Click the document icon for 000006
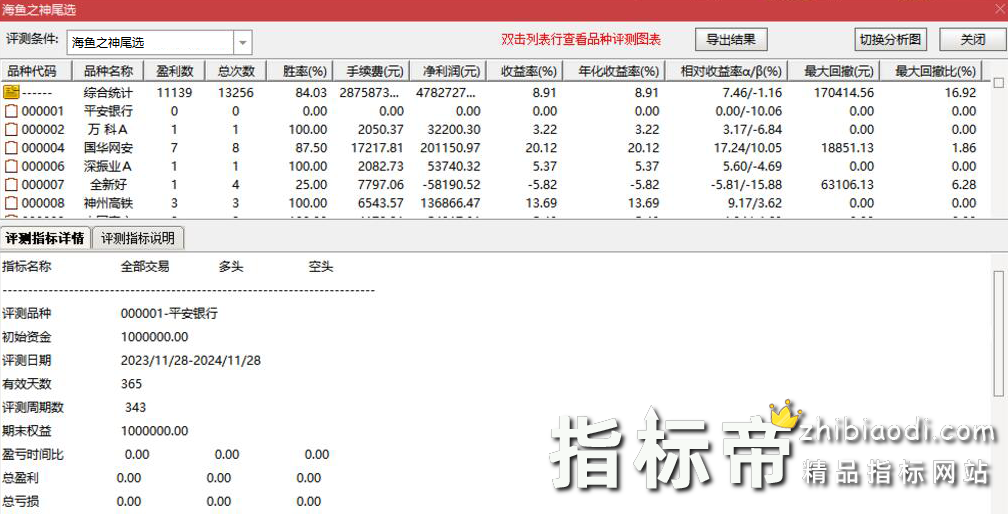1008x517 pixels. click(x=11, y=166)
